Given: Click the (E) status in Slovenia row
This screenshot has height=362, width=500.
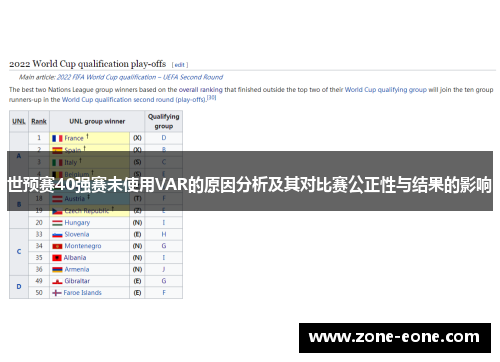Looking at the screenshot, I should (137, 234).
